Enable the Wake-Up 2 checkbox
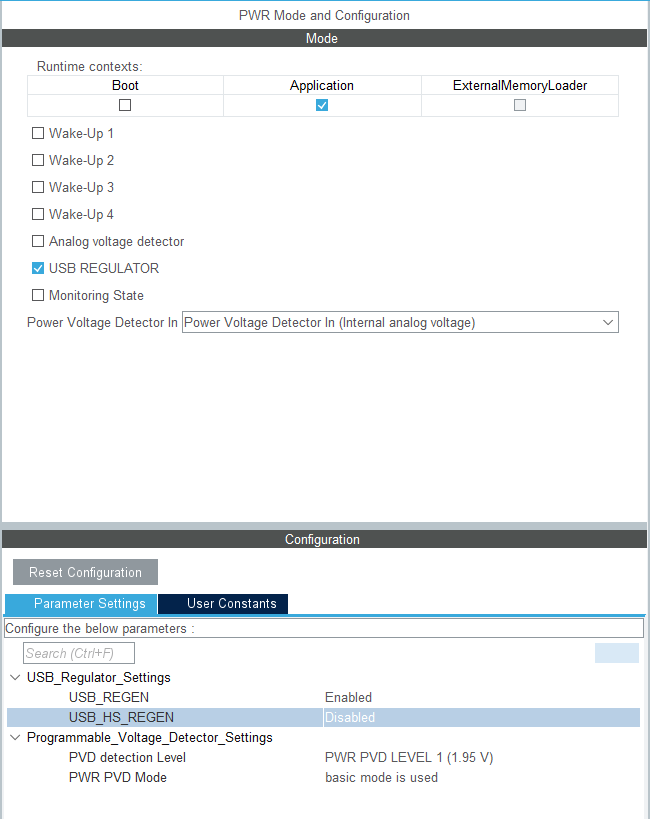The width and height of the screenshot is (650, 819). [x=38, y=160]
